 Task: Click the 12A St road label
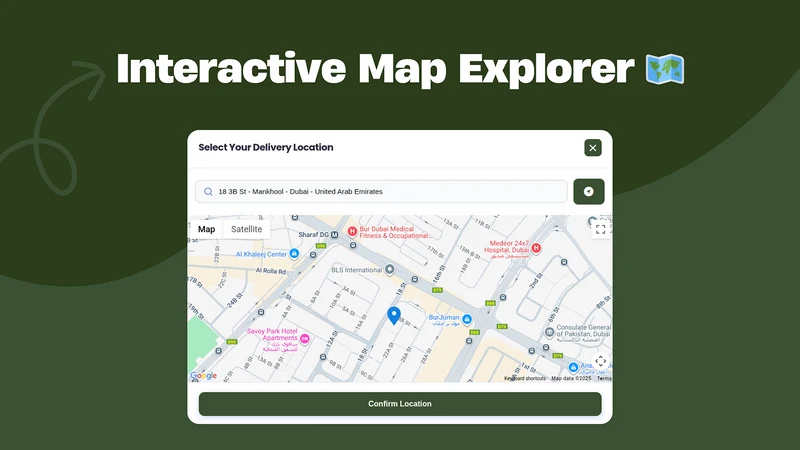[334, 340]
